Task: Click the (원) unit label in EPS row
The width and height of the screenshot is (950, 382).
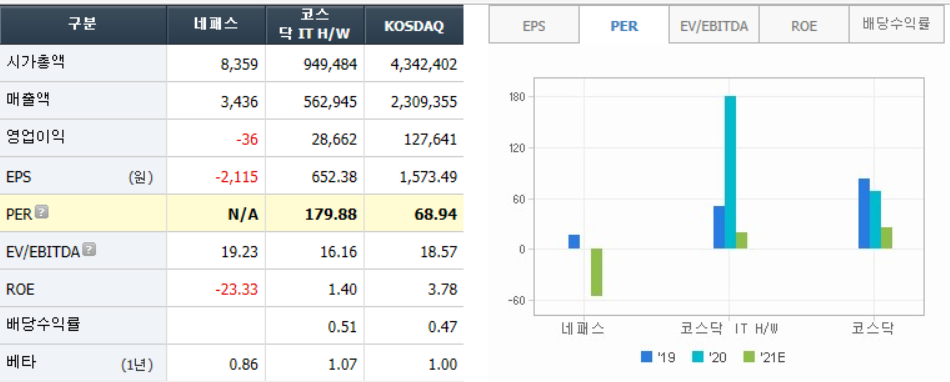Action: click(x=141, y=177)
